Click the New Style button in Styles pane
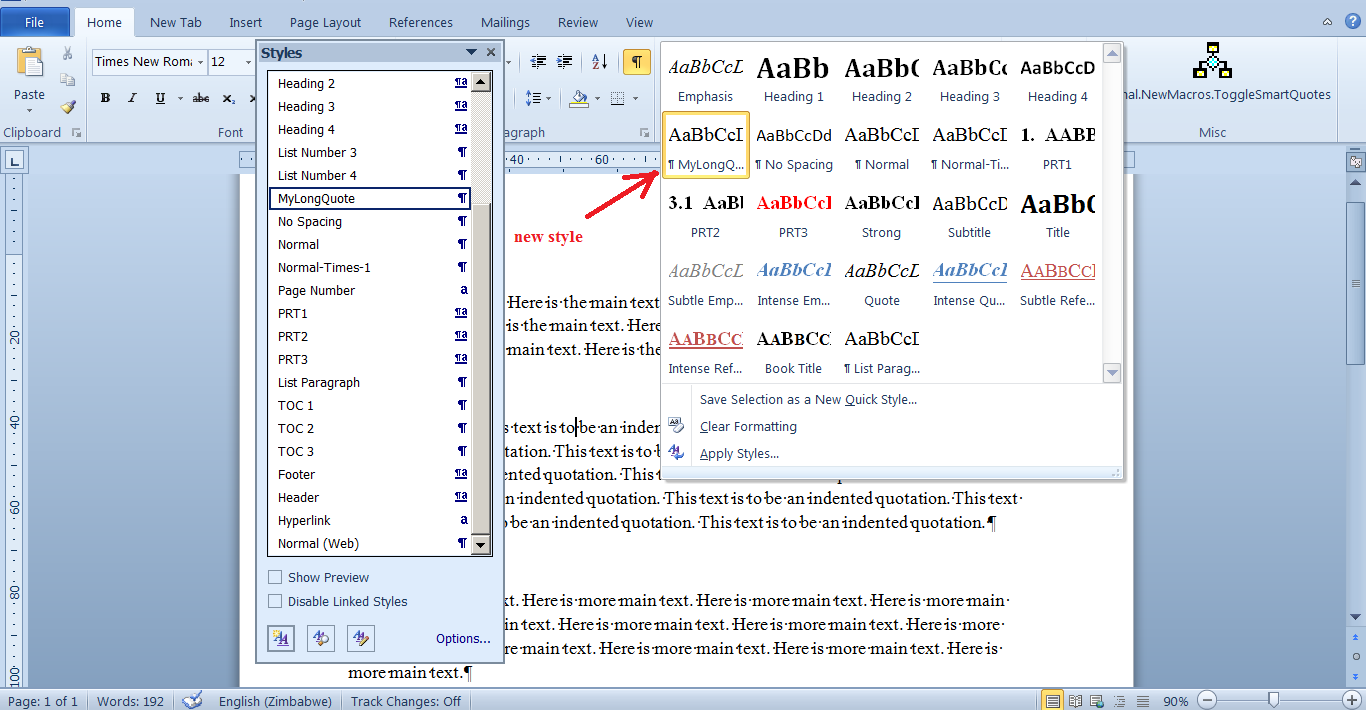1366x710 pixels. pos(282,638)
